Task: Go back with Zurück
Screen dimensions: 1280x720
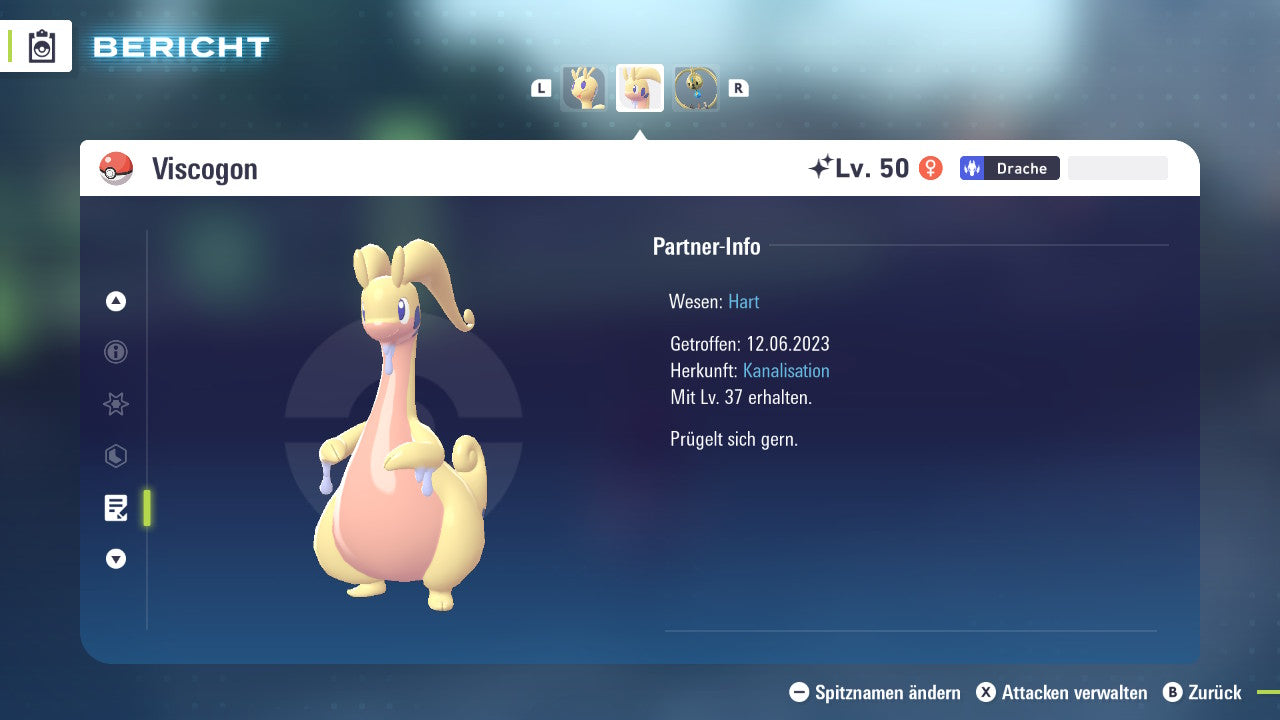Action: point(1202,692)
